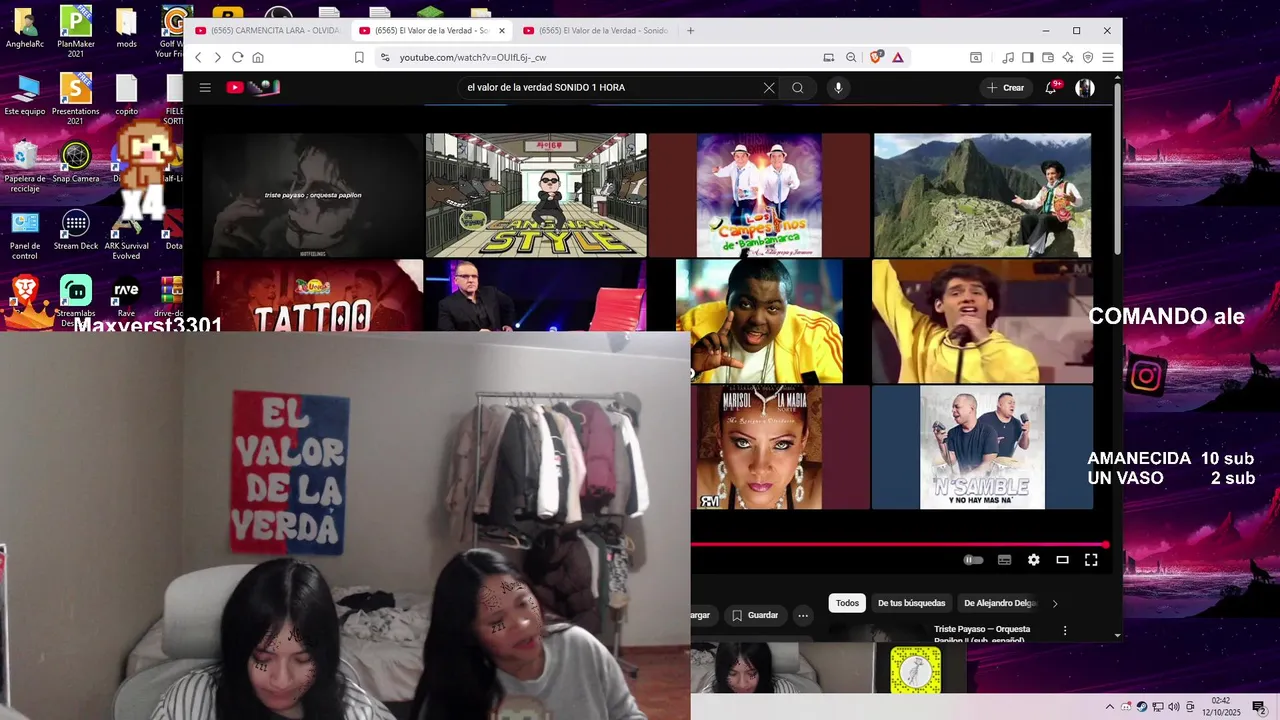This screenshot has width=1280, height=720.
Task: Select the PlanMaker 2021 desktop icon
Action: pyautogui.click(x=76, y=32)
